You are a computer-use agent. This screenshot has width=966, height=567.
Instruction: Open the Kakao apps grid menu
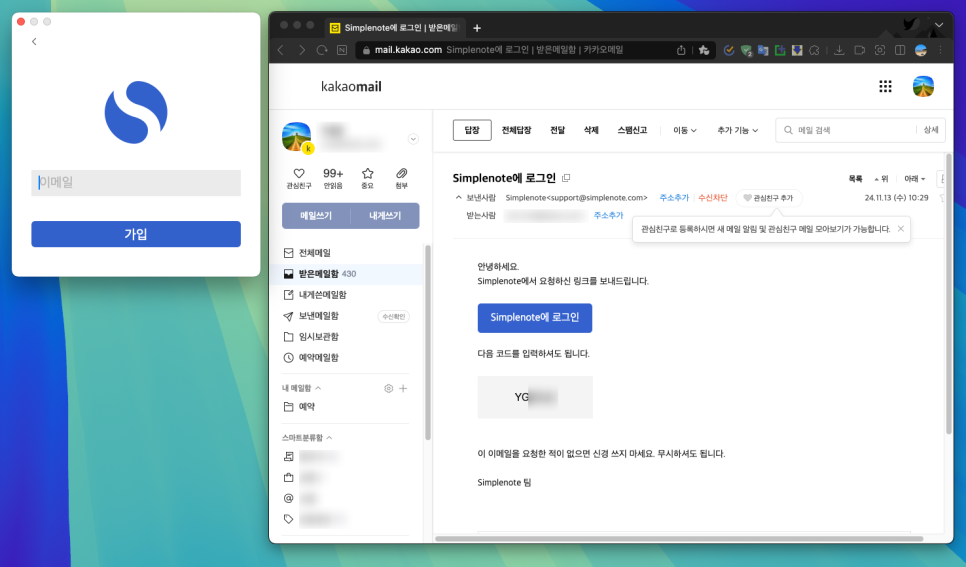(x=885, y=87)
